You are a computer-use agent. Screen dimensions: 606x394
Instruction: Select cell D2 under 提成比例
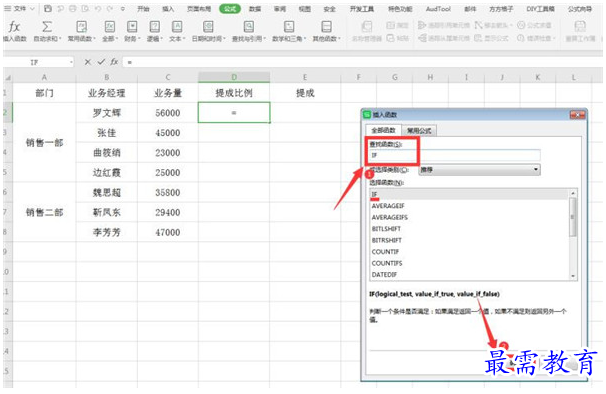(x=234, y=113)
